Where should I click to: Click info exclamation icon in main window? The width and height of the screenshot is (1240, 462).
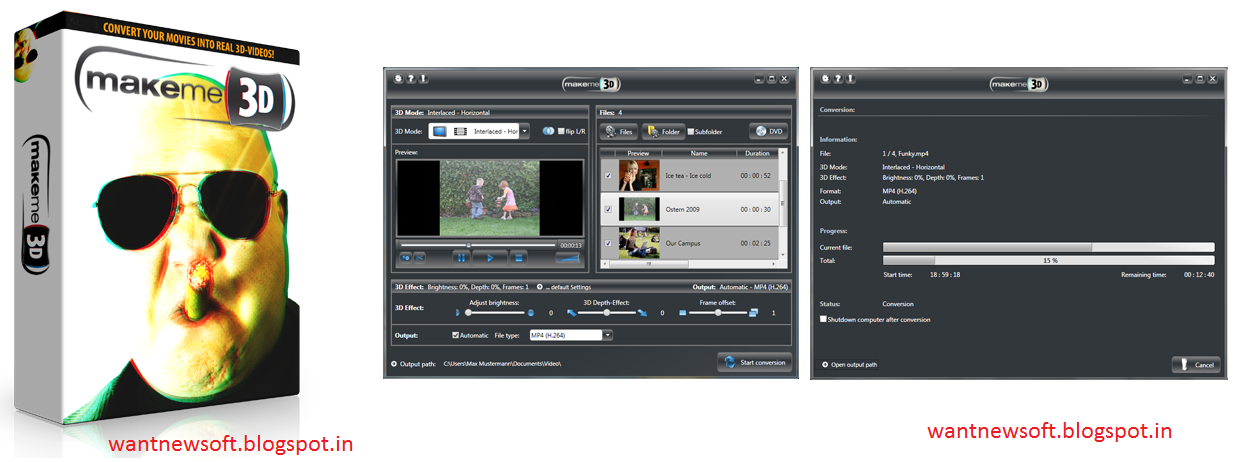tap(423, 78)
